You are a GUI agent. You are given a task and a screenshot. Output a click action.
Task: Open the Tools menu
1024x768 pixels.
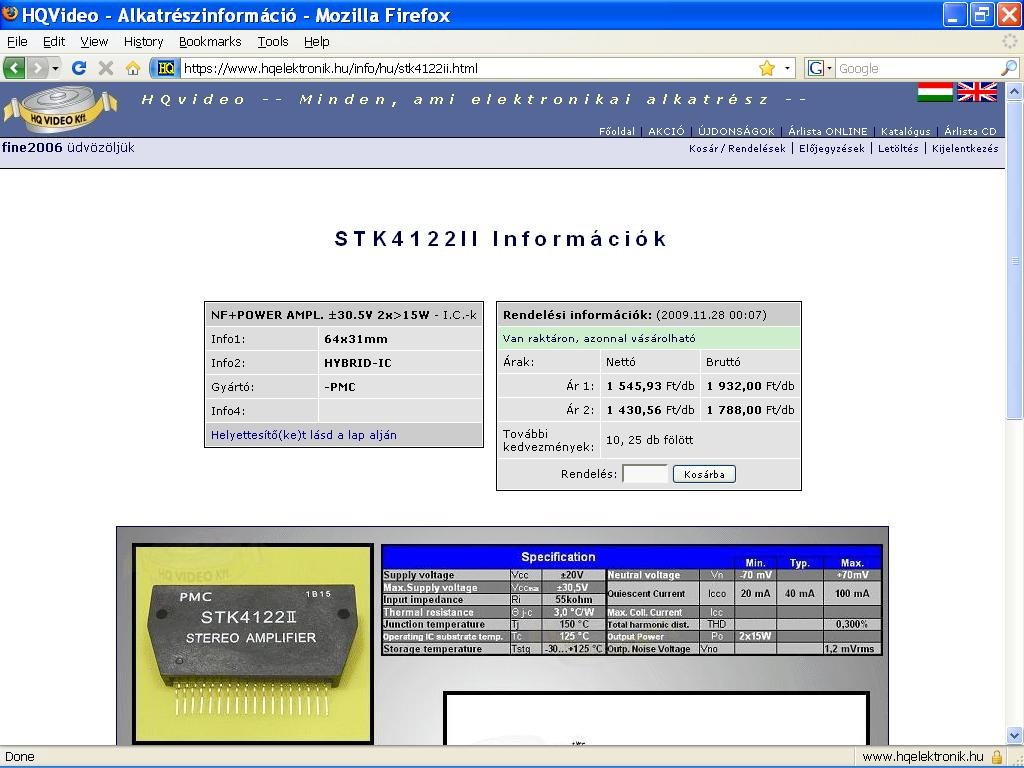pos(272,42)
